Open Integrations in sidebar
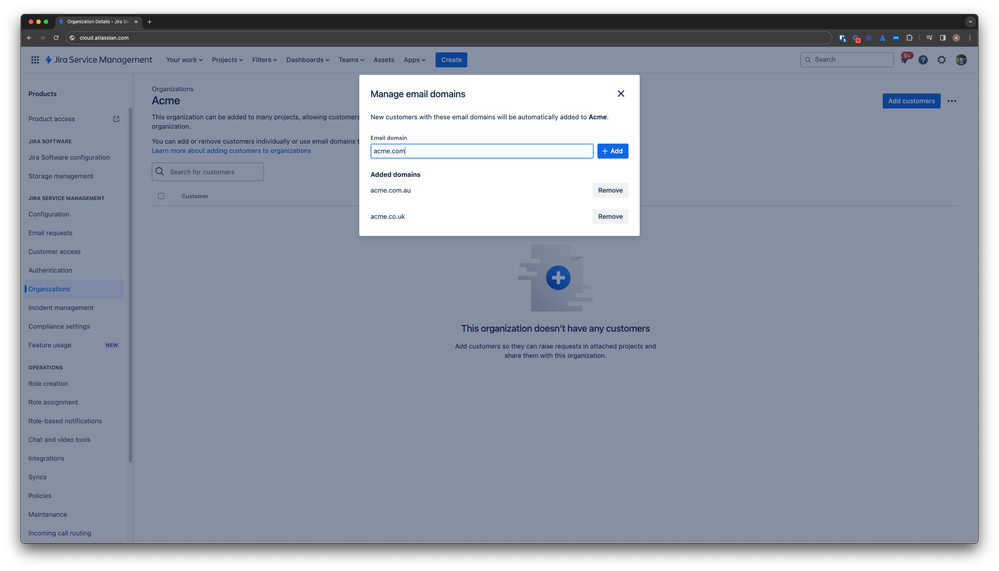Image resolution: width=999 pixels, height=571 pixels. [x=46, y=459]
